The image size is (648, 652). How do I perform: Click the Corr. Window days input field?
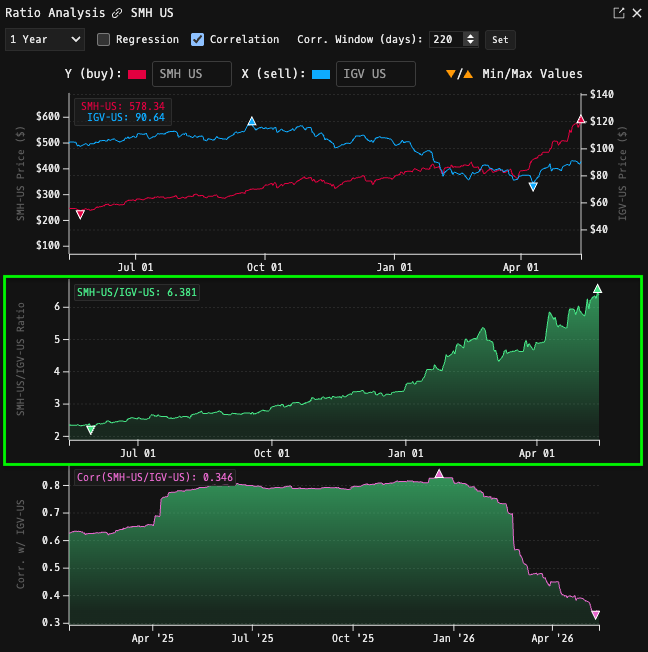[x=447, y=40]
